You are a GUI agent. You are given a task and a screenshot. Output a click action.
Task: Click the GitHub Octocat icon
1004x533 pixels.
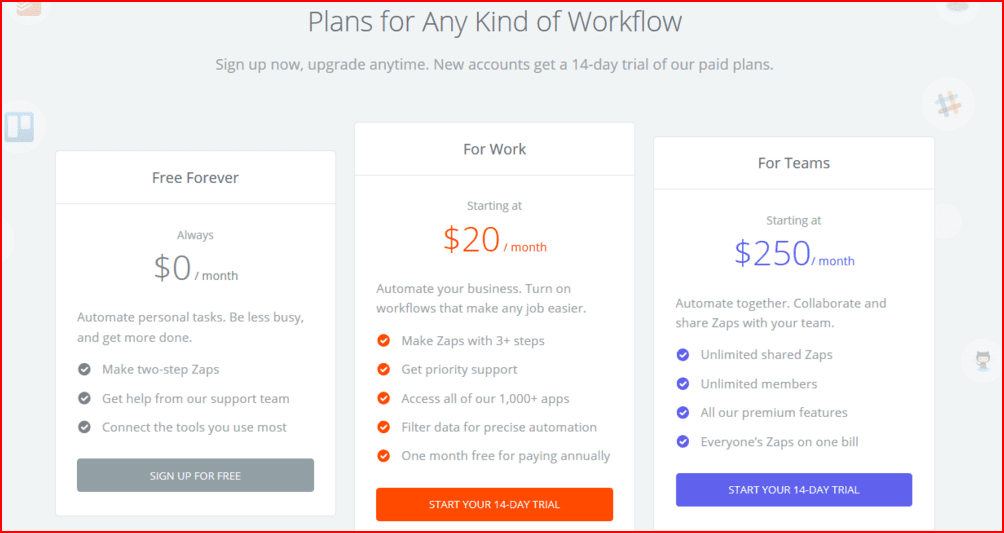[x=981, y=360]
